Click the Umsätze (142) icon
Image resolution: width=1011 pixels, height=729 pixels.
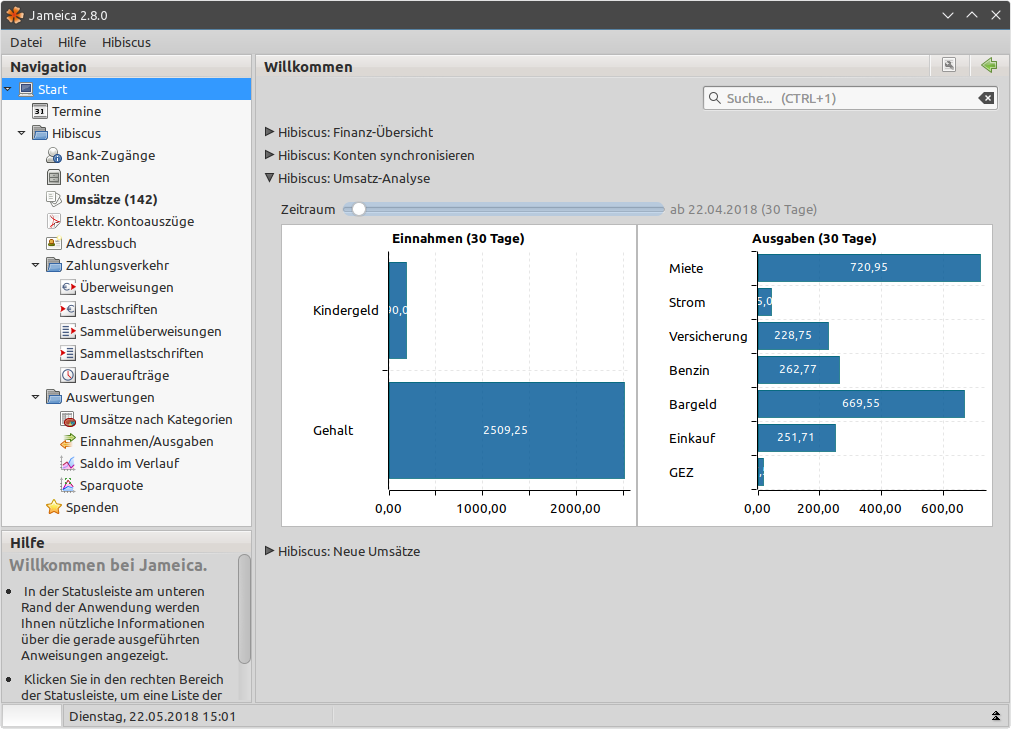[54, 199]
